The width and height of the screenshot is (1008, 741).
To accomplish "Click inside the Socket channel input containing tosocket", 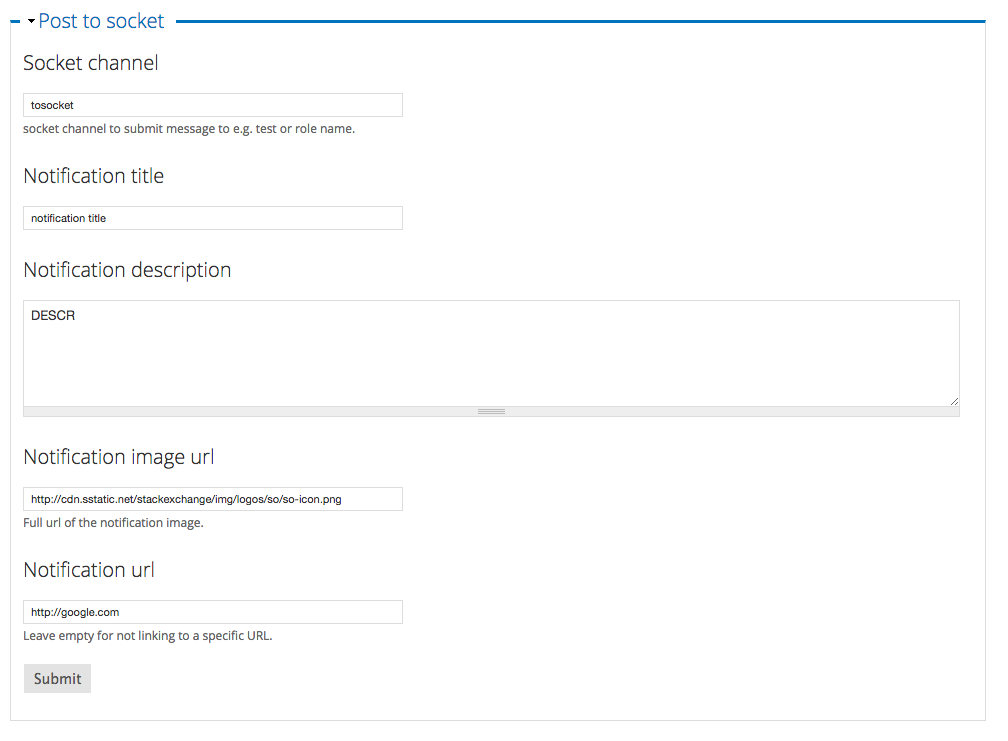I will pyautogui.click(x=212, y=104).
